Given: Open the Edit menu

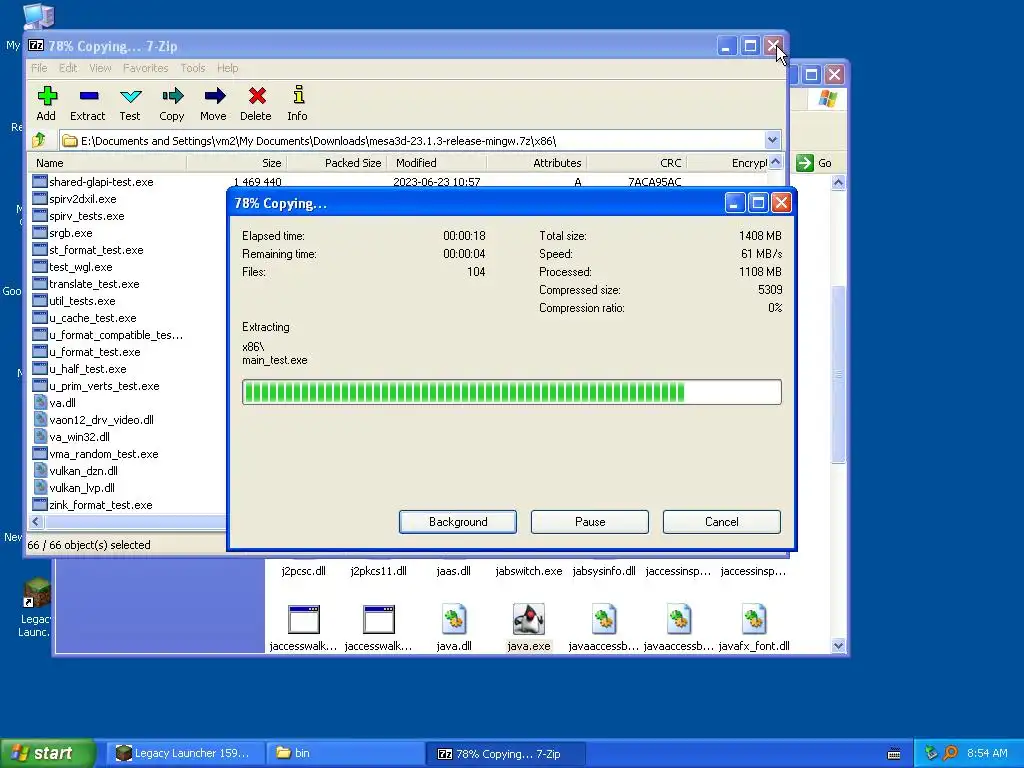Looking at the screenshot, I should [x=68, y=68].
